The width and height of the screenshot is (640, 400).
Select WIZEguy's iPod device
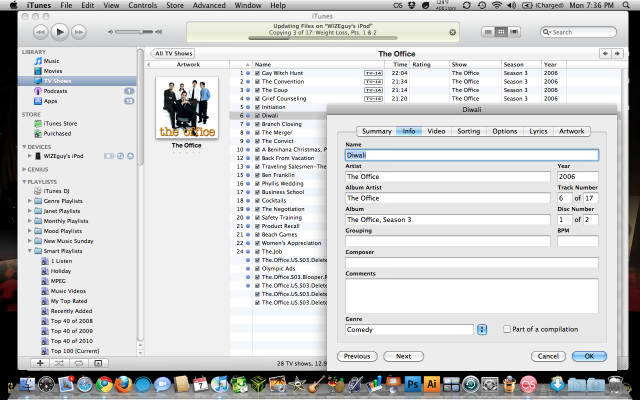[63, 156]
